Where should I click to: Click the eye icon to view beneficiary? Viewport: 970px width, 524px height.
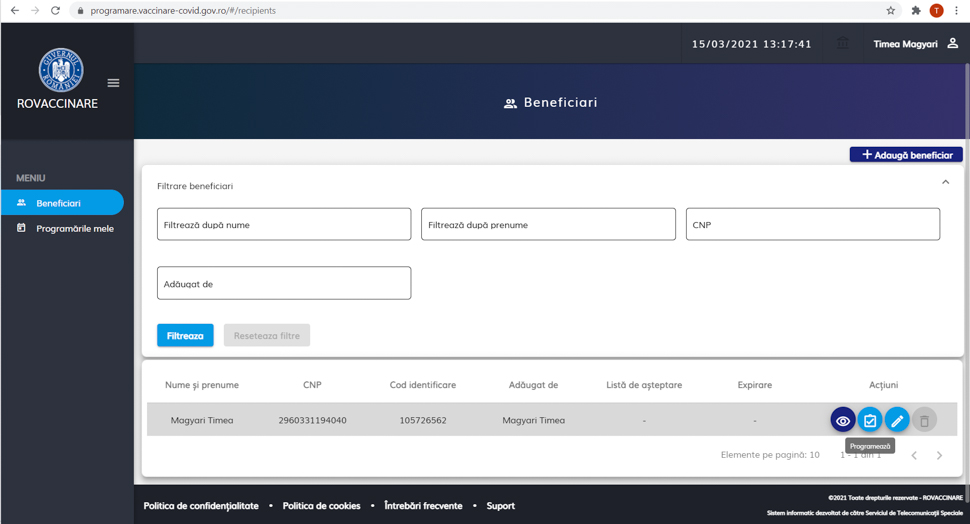click(843, 421)
